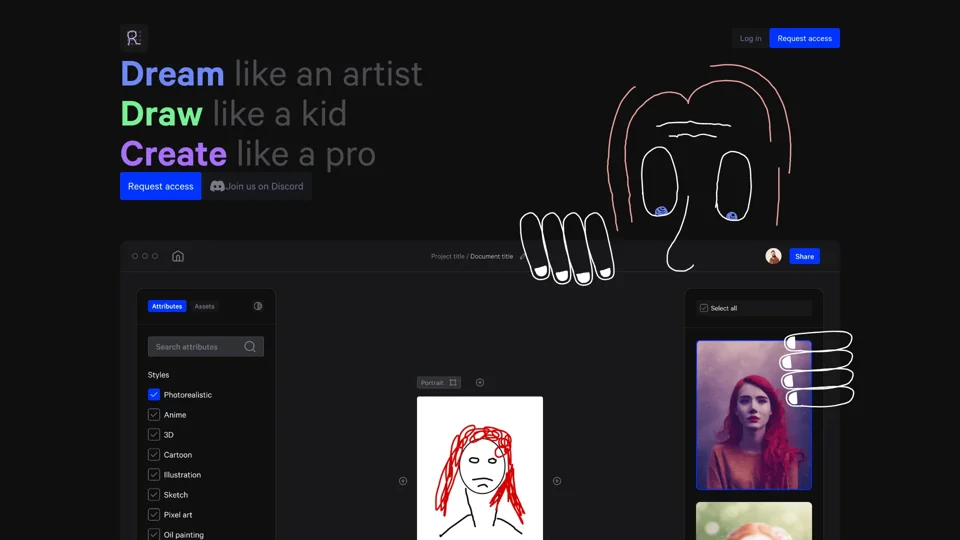Click the search magnifier in the attributes field

(250, 347)
